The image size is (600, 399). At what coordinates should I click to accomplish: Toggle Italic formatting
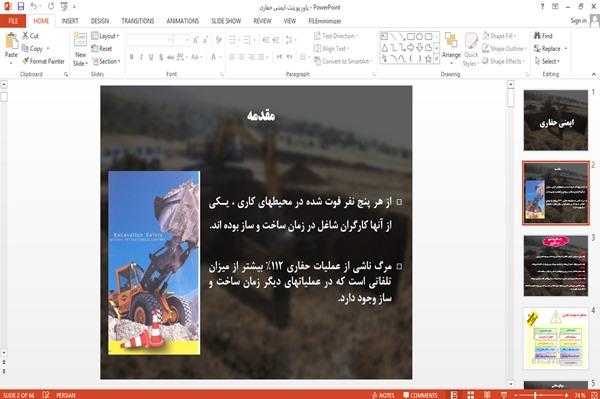pos(141,57)
